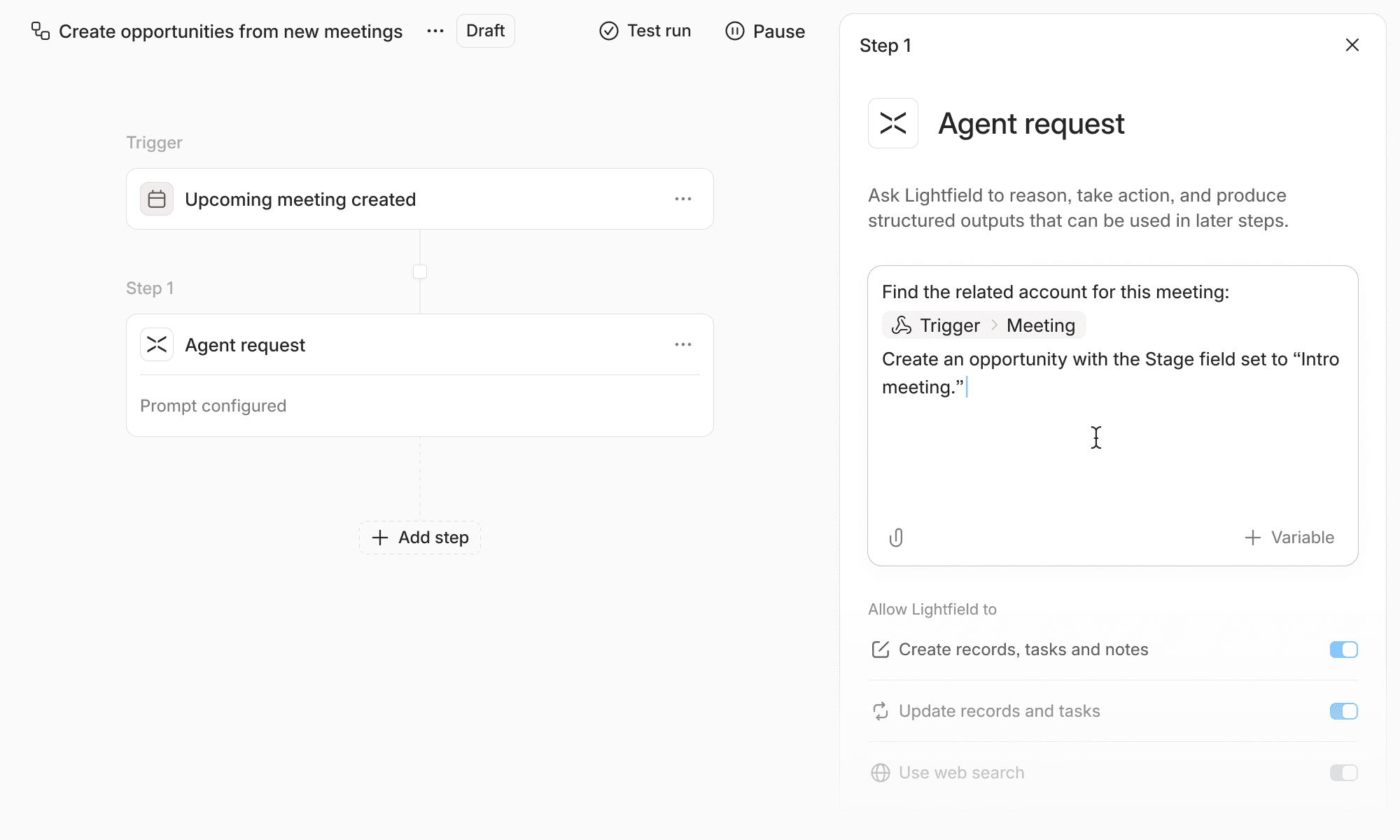Click the workflow icon beside the title

point(41,31)
